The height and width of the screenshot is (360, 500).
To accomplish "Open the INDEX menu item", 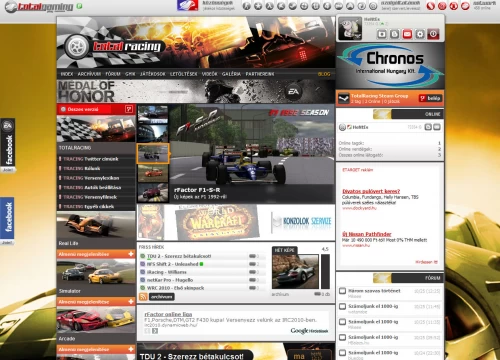I will [67, 74].
